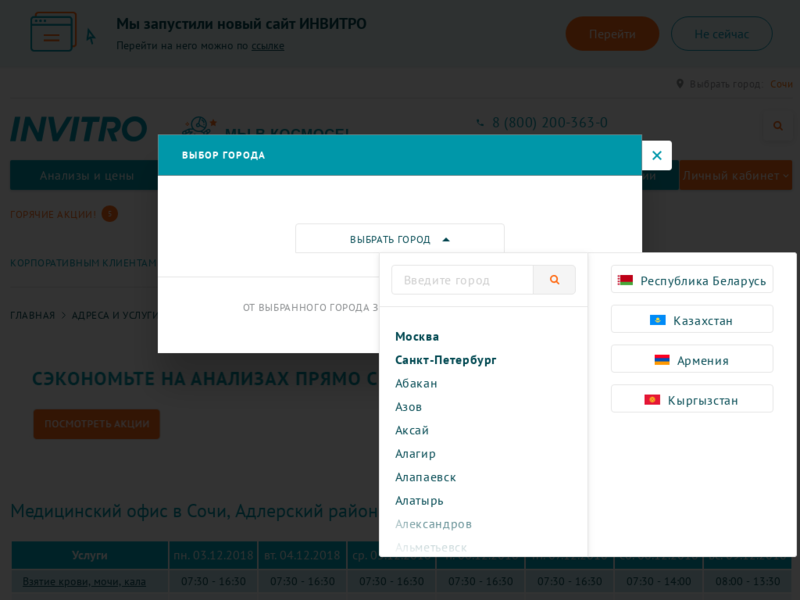Click the Belarus flag icon
The height and width of the screenshot is (600, 800).
pos(625,280)
